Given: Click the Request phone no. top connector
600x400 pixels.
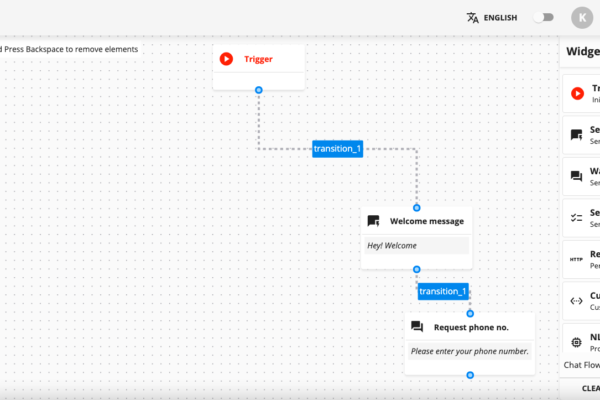Looking at the screenshot, I should (470, 313).
